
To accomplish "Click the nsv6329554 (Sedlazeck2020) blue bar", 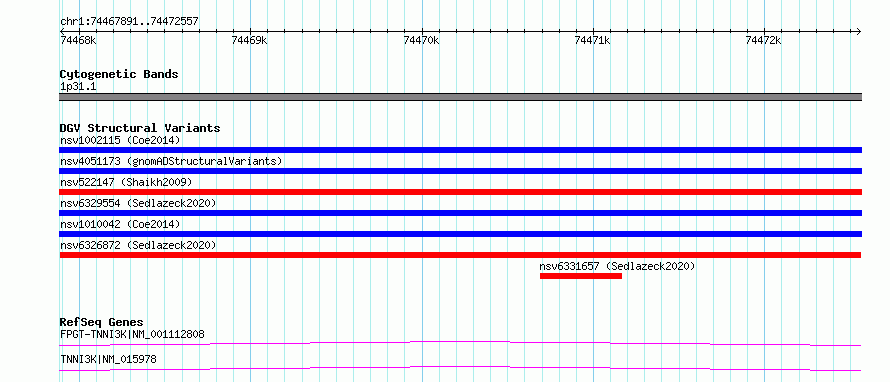I will click(460, 213).
